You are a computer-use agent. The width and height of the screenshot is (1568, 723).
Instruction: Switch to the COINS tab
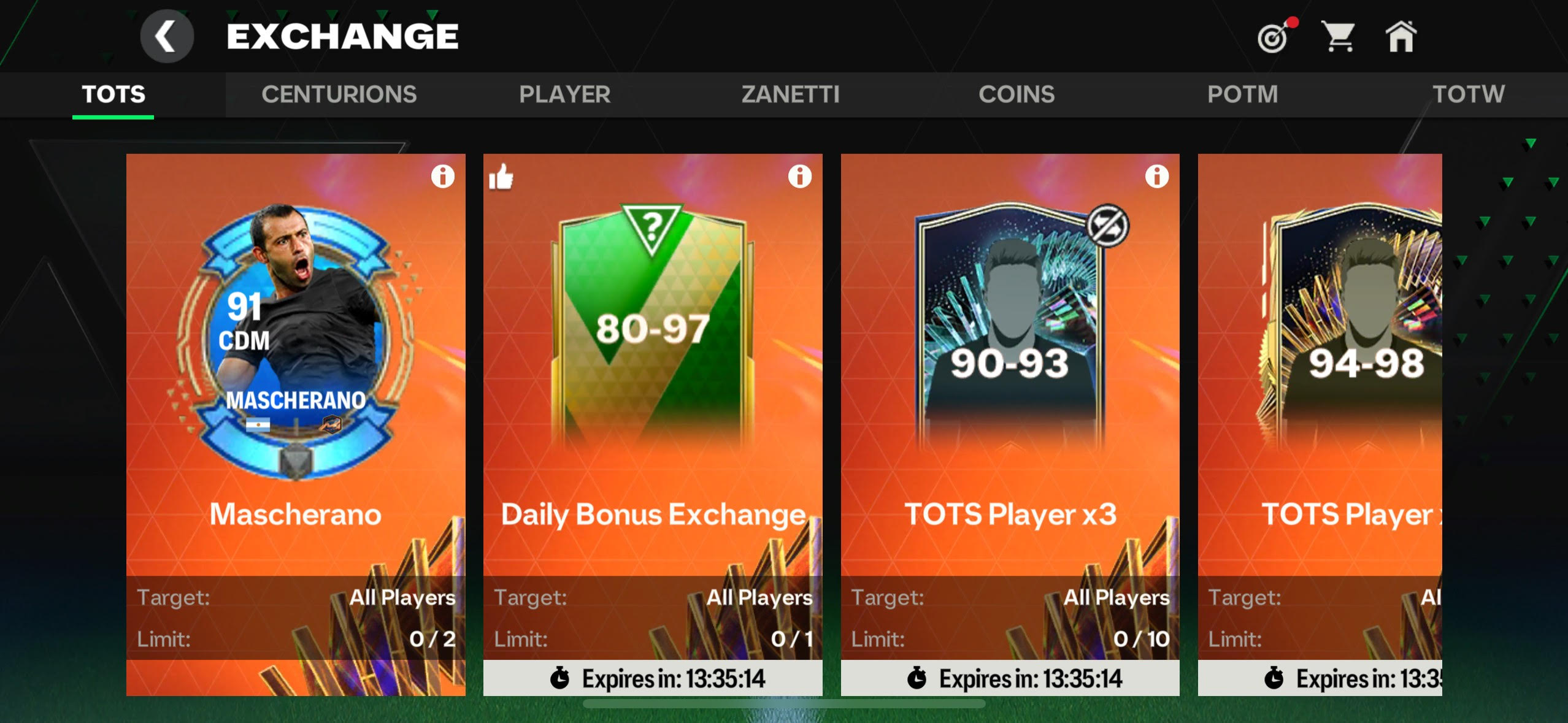1017,94
